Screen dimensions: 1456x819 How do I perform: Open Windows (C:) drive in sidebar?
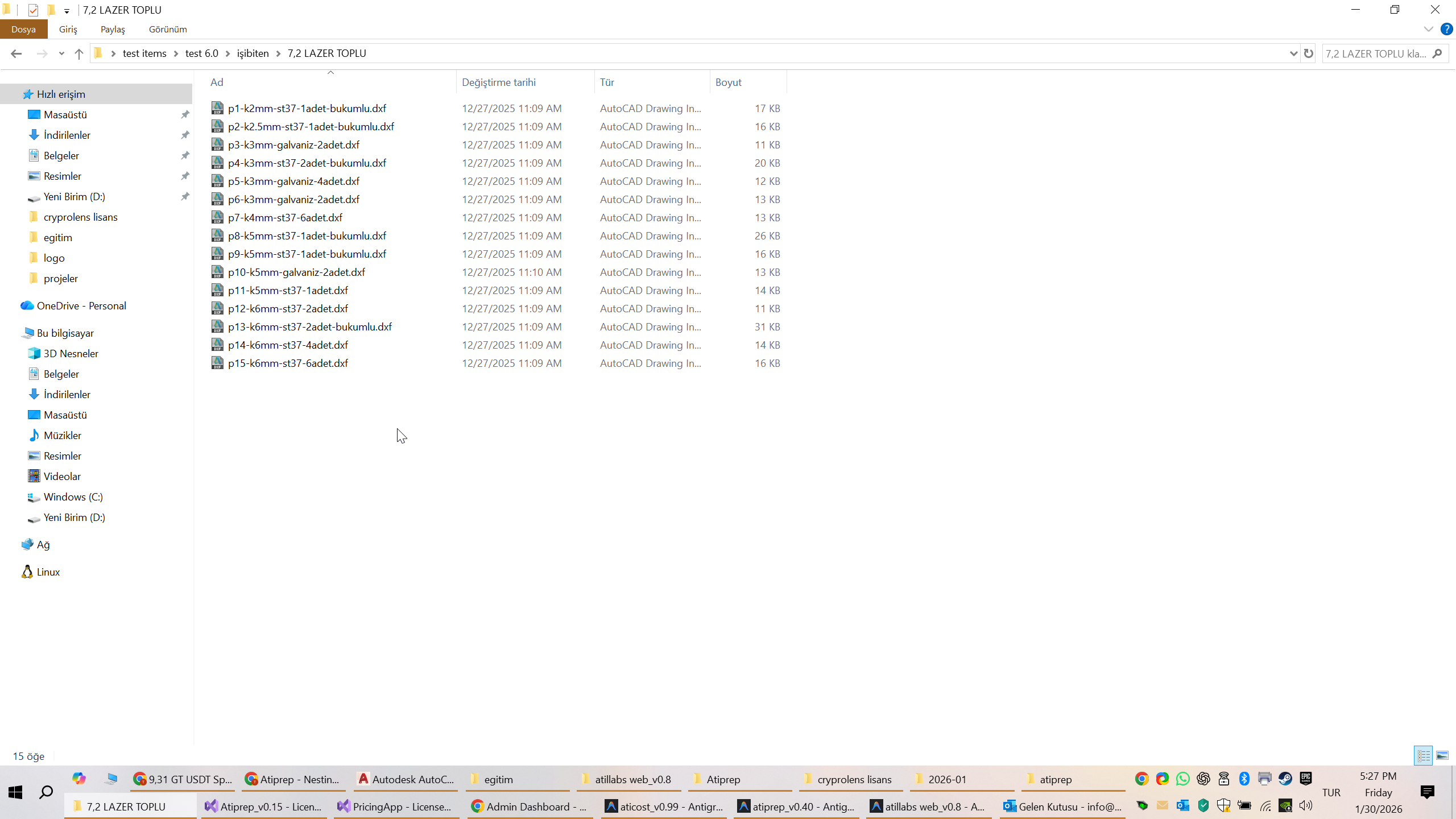73,497
